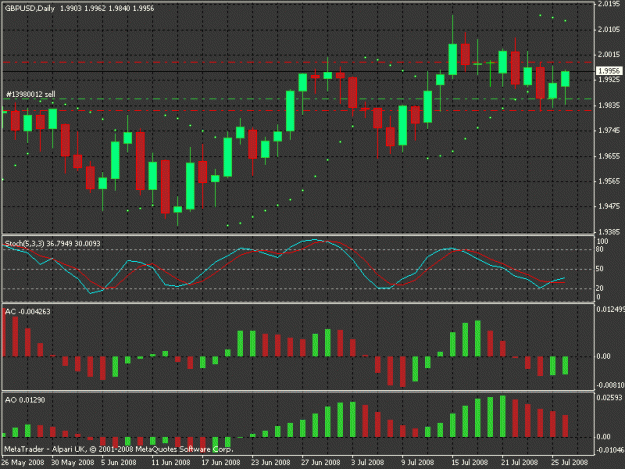Click the Stochastic 80 level label
The height and width of the screenshot is (469, 625).
pyautogui.click(x=599, y=249)
